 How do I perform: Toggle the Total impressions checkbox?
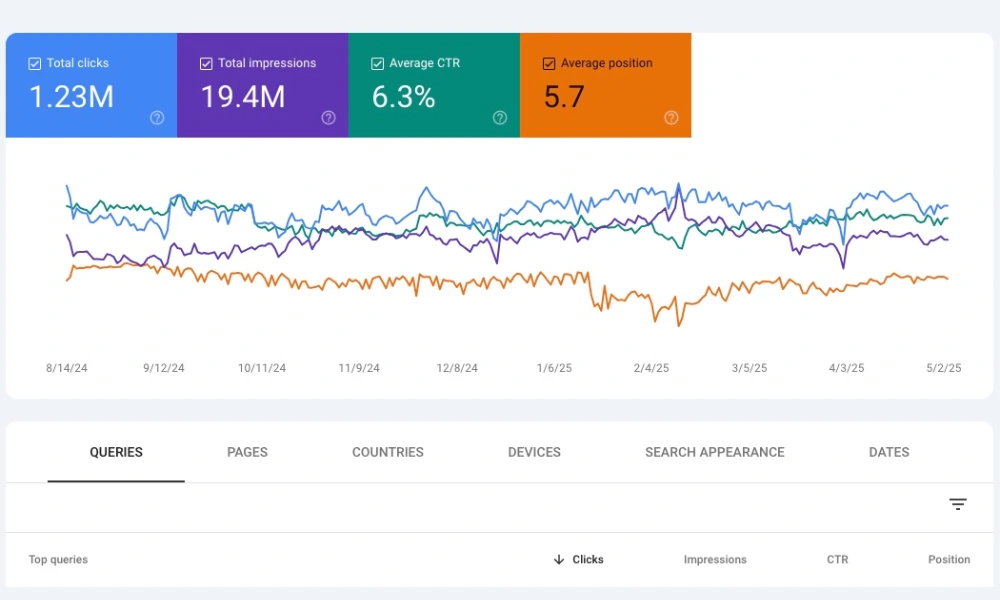coord(206,64)
